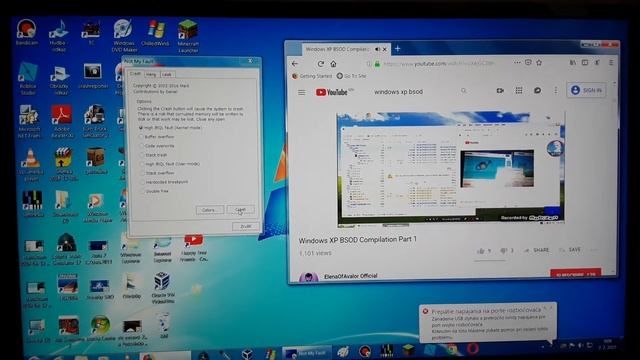Open Bandicam desktop shortcut
Viewport: 640px width, 360px height.
point(27,33)
